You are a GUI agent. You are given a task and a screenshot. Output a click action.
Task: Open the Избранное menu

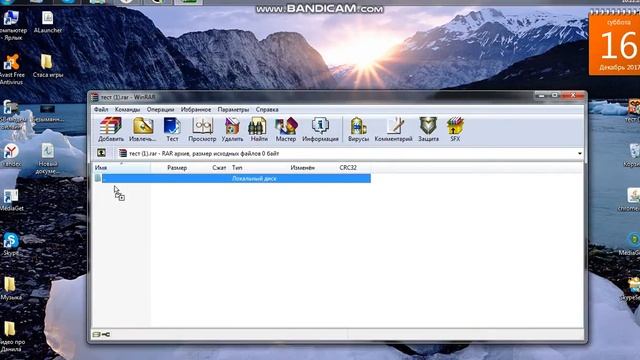[x=196, y=109]
